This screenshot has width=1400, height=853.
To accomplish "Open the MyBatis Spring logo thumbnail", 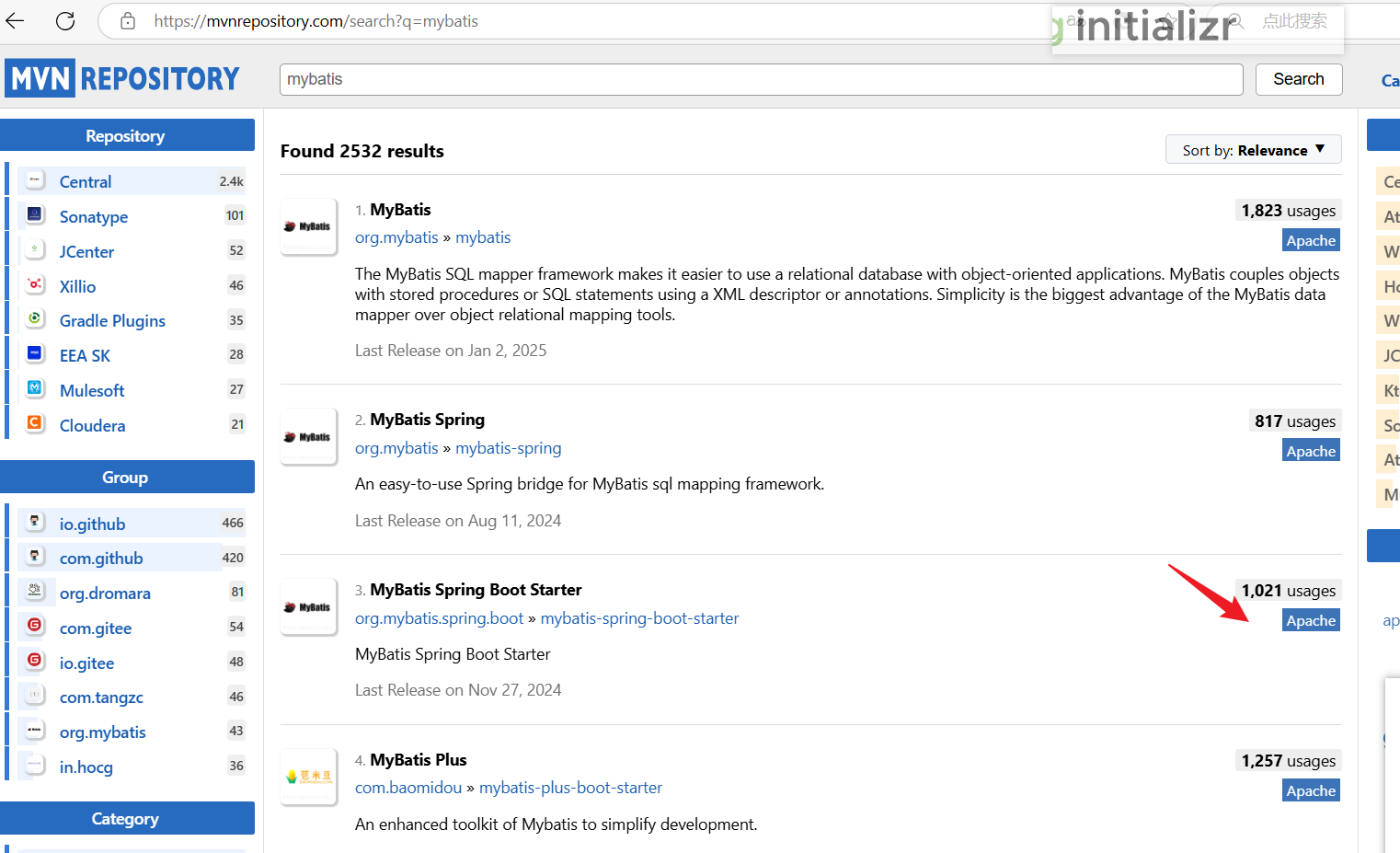I will [309, 437].
